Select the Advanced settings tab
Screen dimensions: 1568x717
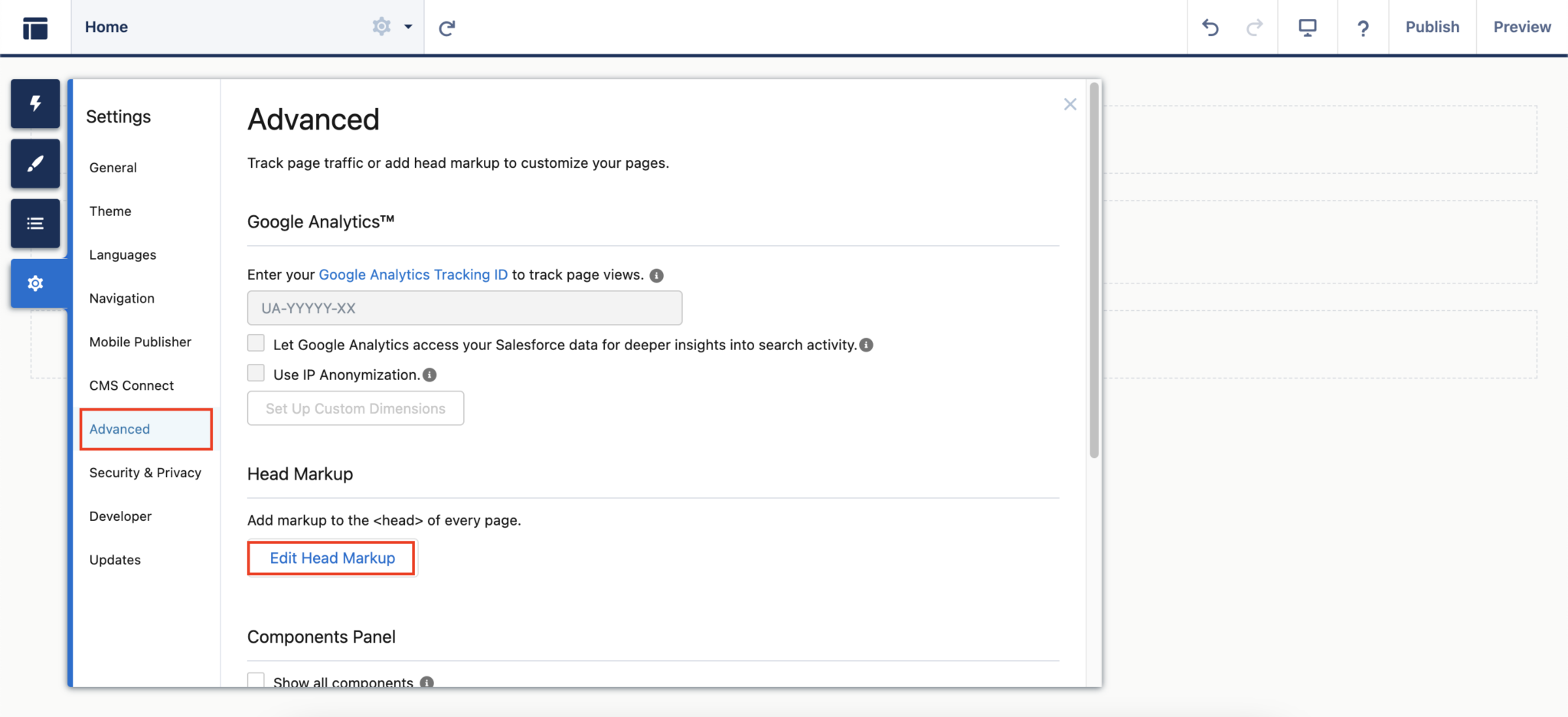[x=145, y=429]
